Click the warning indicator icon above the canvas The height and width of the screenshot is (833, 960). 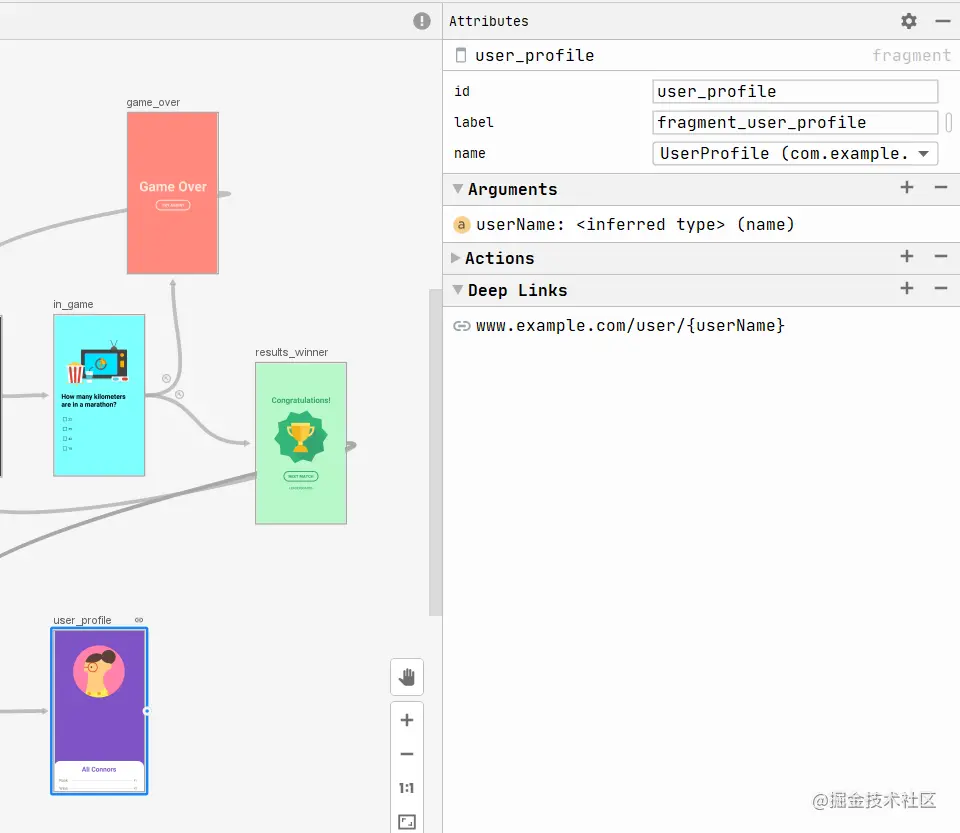click(421, 21)
